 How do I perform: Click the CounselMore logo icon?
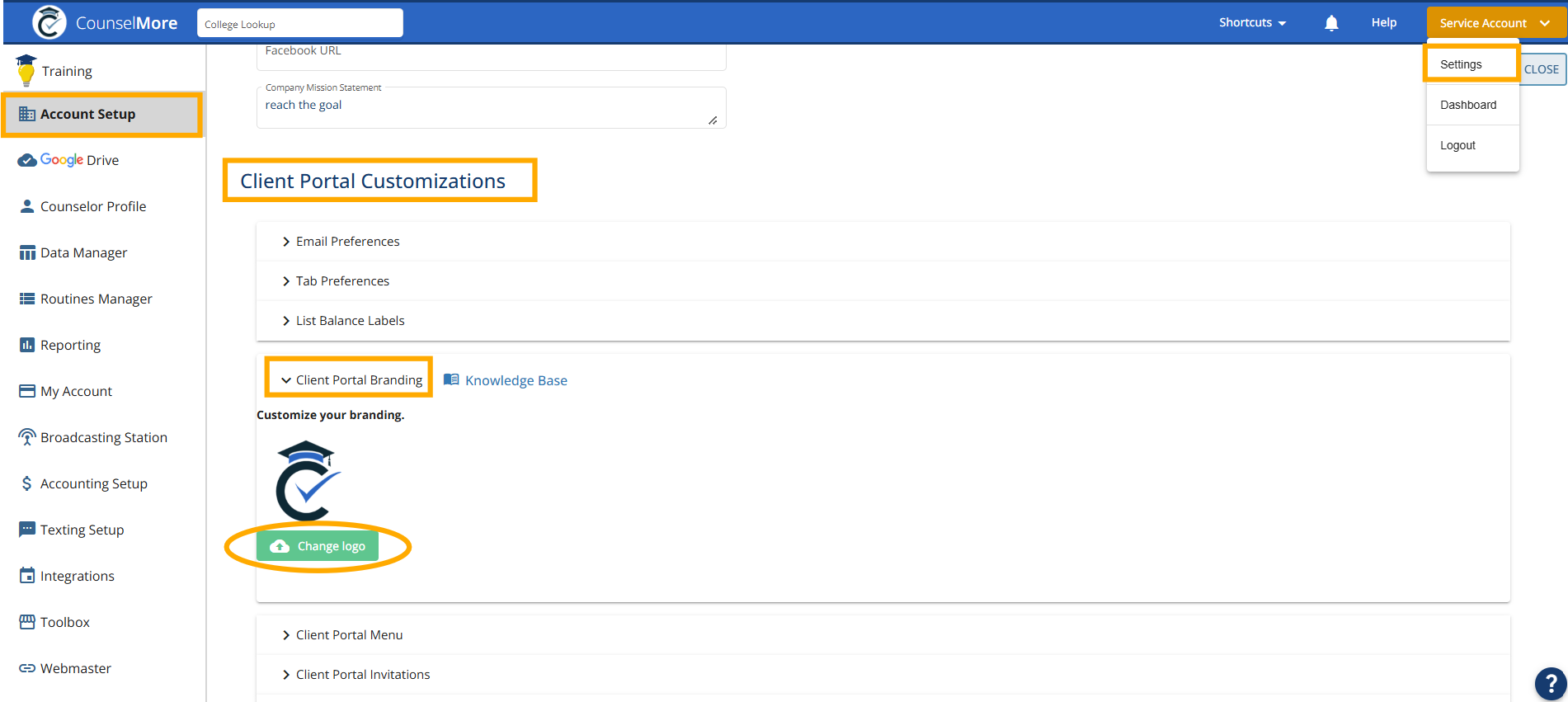(x=49, y=22)
